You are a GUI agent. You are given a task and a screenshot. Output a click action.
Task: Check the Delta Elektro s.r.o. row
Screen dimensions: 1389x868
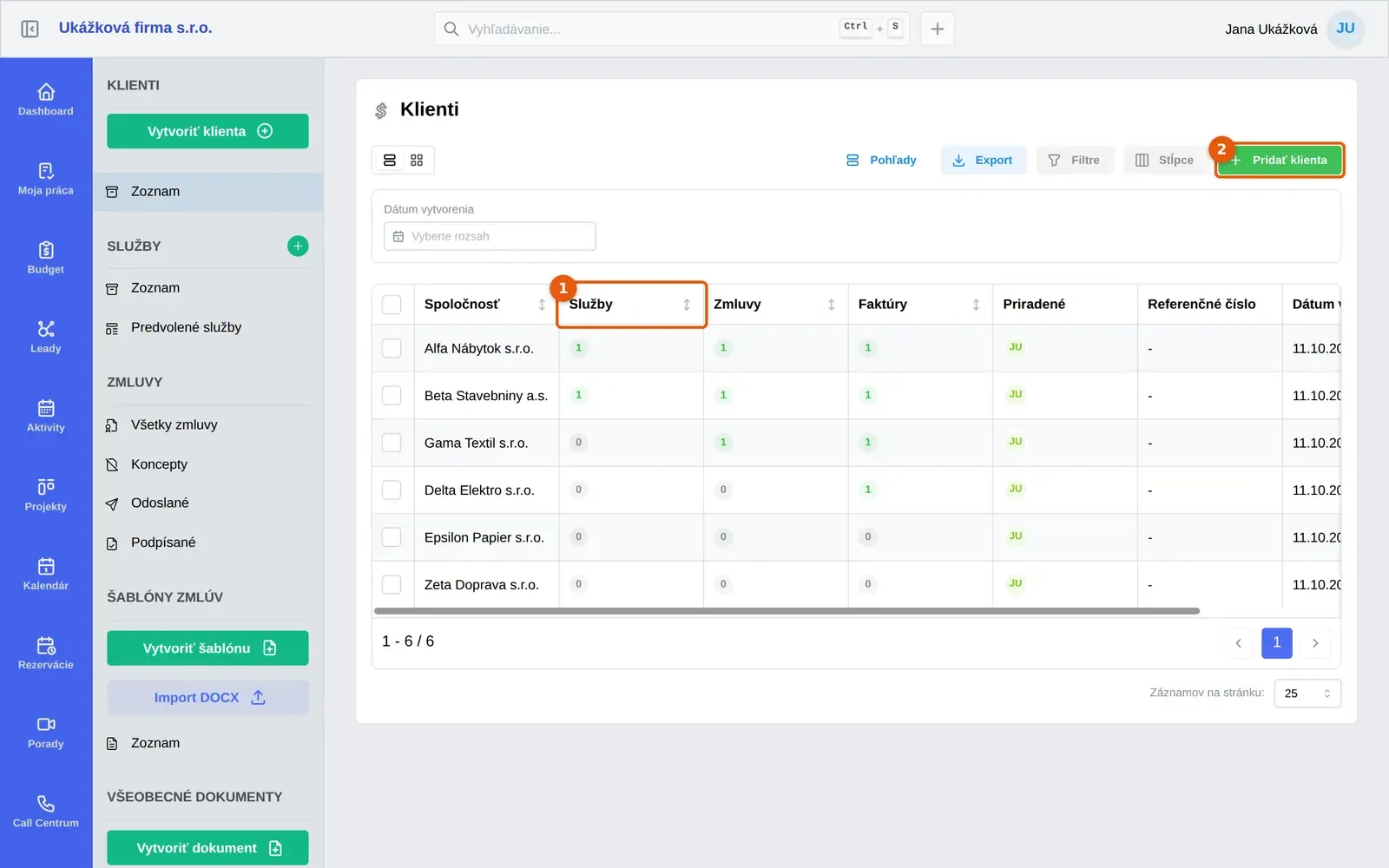(x=392, y=490)
